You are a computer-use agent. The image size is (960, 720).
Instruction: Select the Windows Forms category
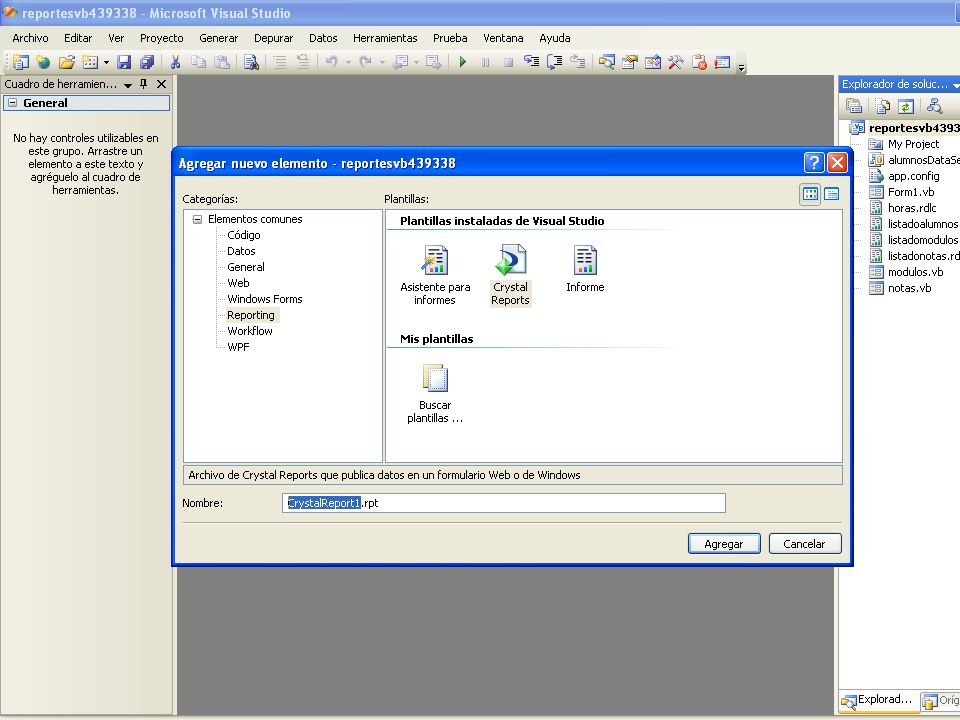[264, 299]
